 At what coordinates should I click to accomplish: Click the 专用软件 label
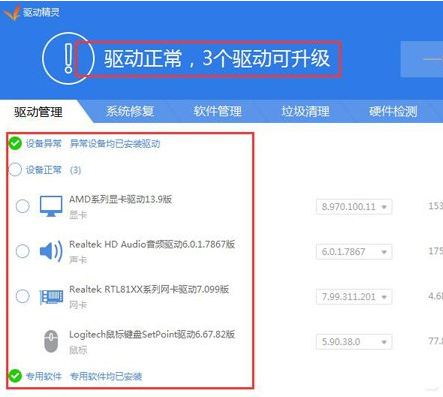(44, 376)
